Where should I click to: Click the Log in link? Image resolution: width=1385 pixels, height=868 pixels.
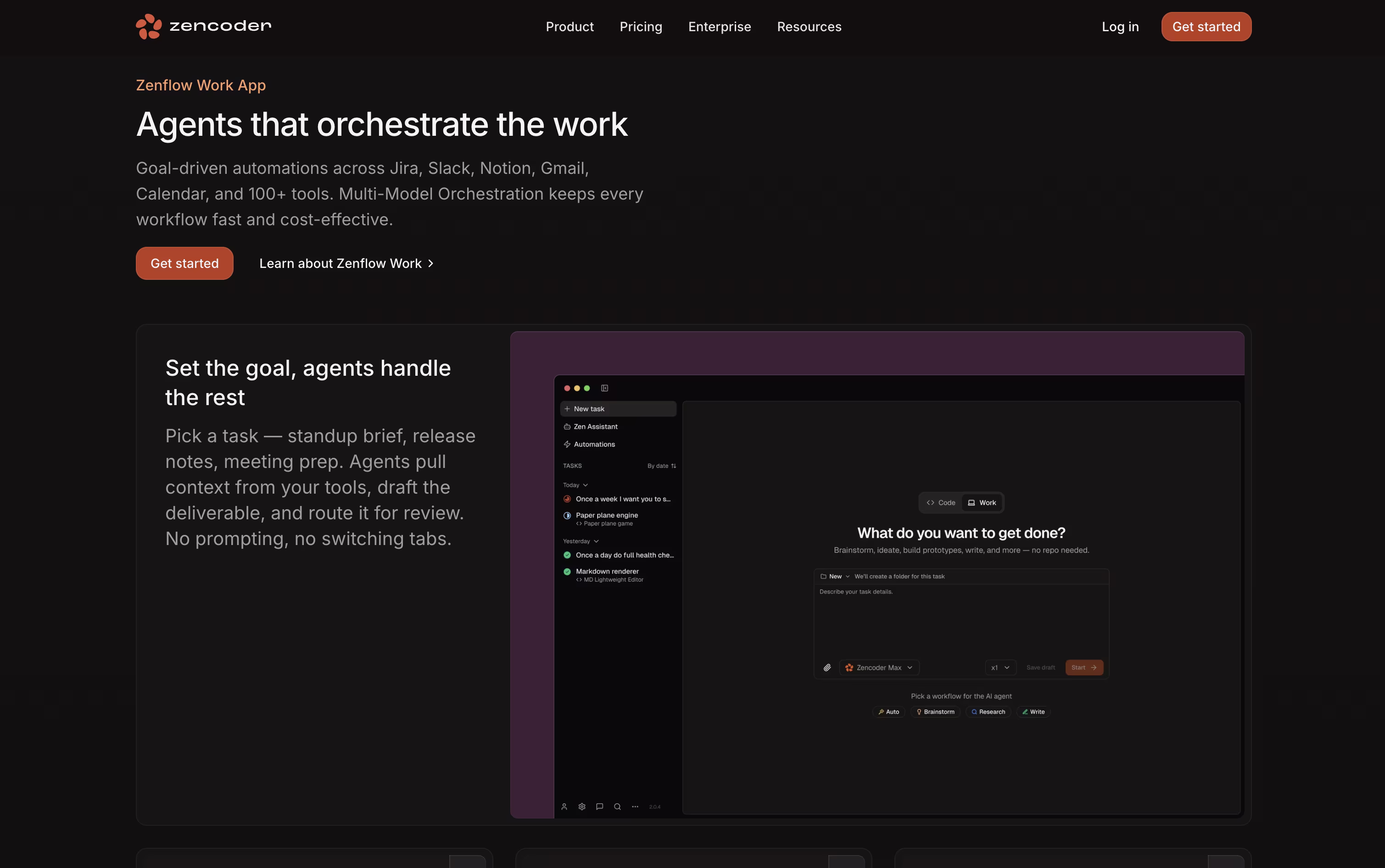1120,27
